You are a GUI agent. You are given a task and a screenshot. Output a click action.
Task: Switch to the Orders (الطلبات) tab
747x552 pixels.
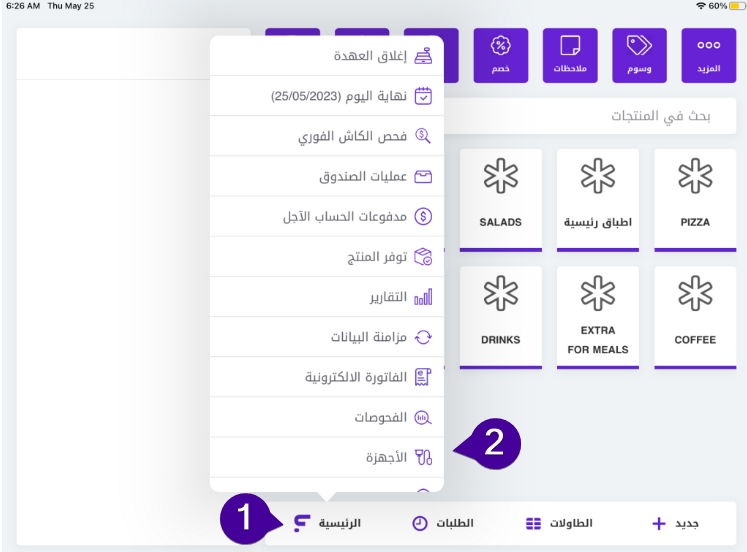click(x=443, y=523)
